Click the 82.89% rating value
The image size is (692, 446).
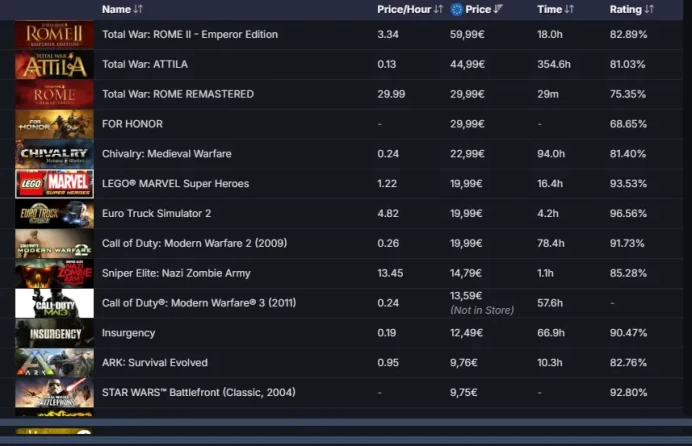(x=628, y=34)
